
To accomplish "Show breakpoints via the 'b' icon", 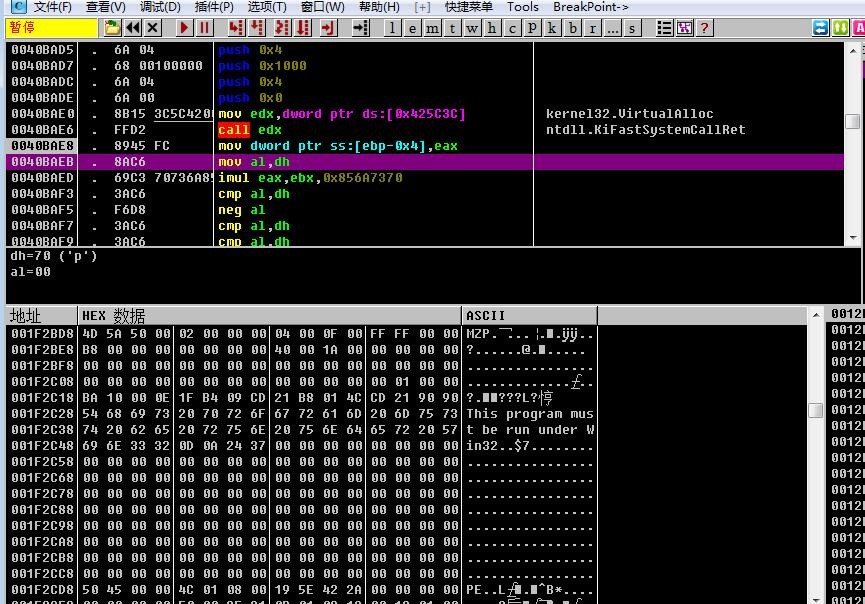I will point(570,28).
